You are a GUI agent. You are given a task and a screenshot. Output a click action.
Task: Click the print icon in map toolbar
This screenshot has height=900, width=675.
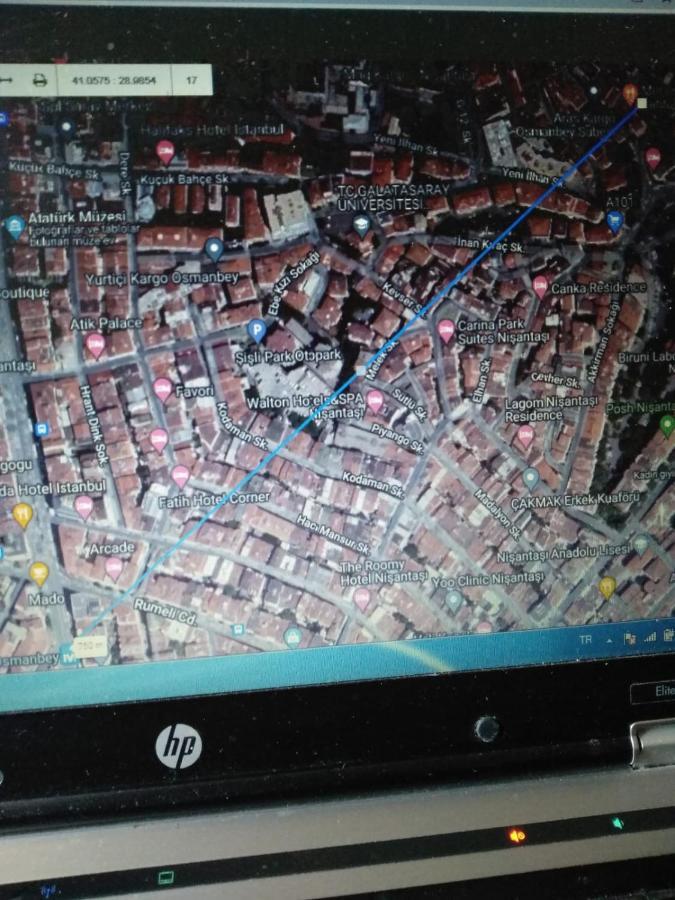[x=40, y=80]
